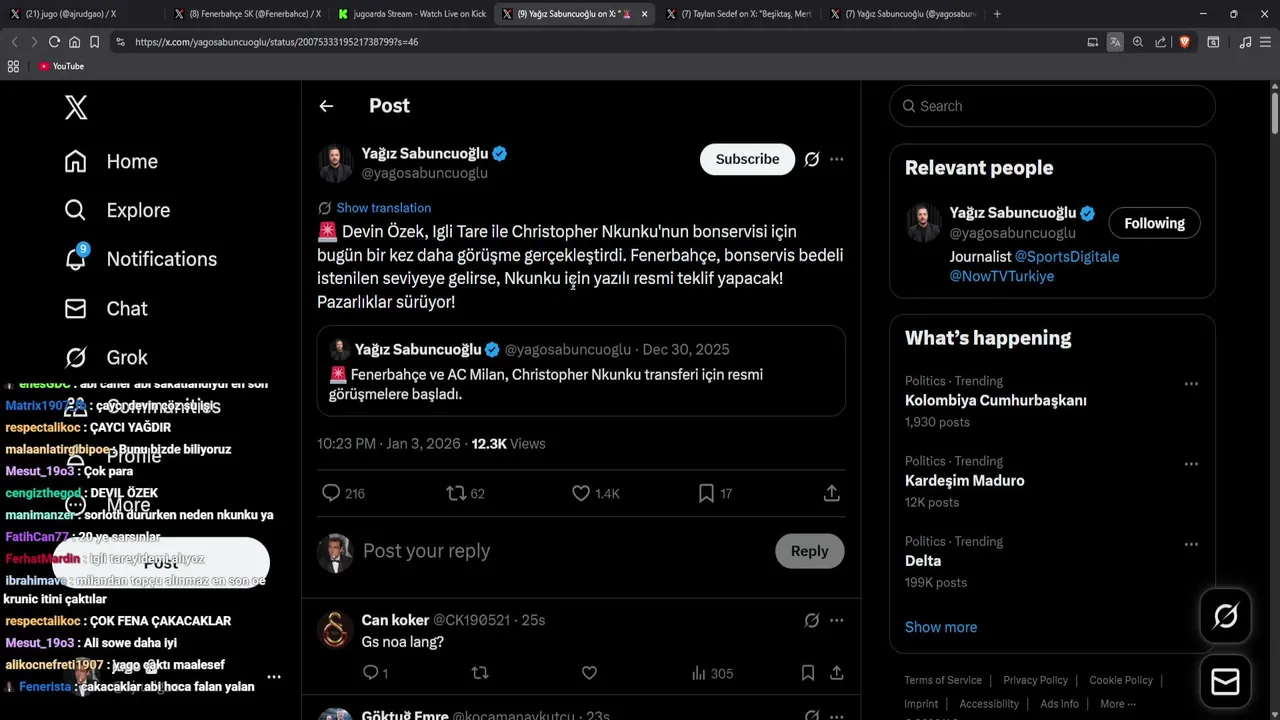Viewport: 1280px width, 720px height.
Task: Click Show more under What's happening
Action: 941,627
